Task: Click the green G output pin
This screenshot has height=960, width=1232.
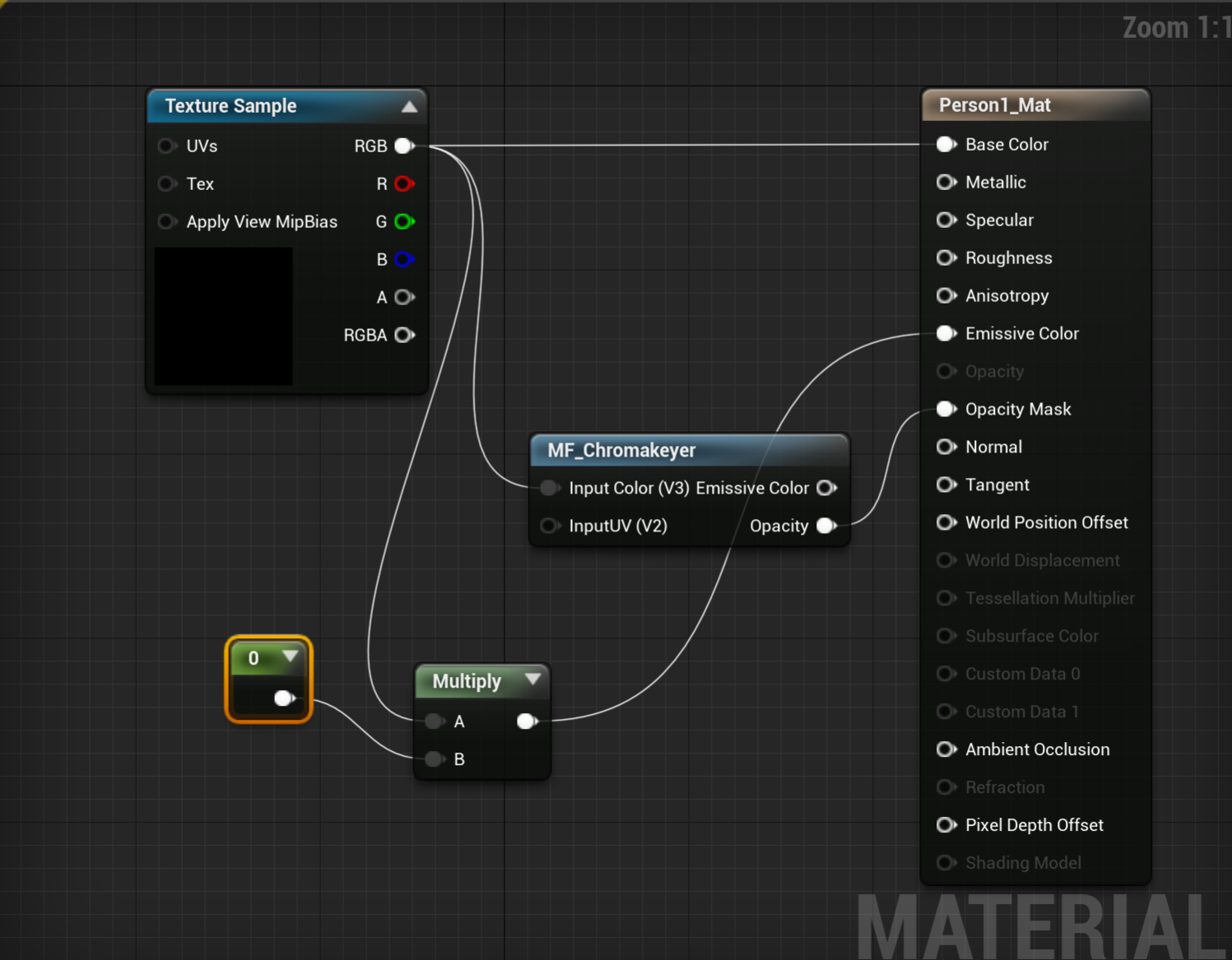Action: click(404, 221)
